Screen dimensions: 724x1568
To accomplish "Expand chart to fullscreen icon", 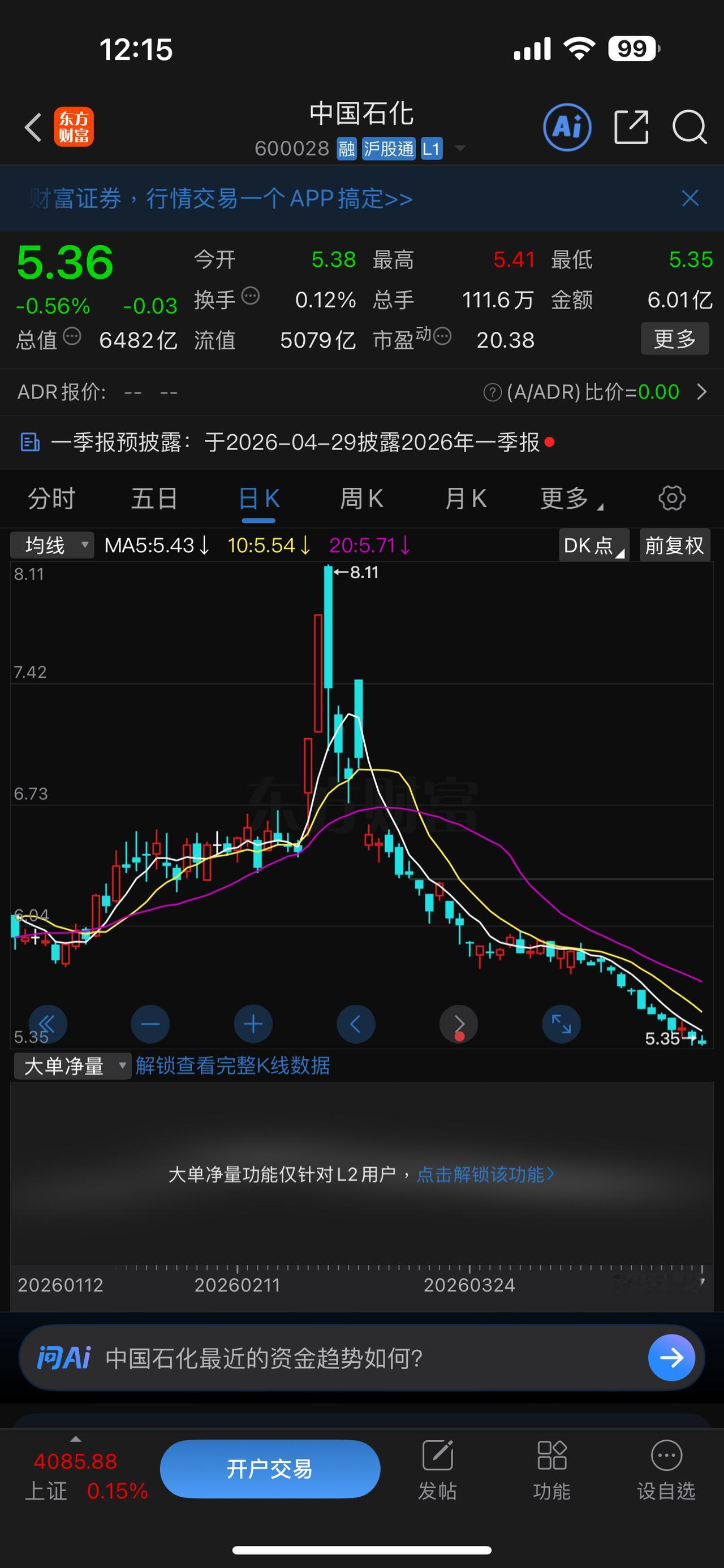I will [562, 1024].
